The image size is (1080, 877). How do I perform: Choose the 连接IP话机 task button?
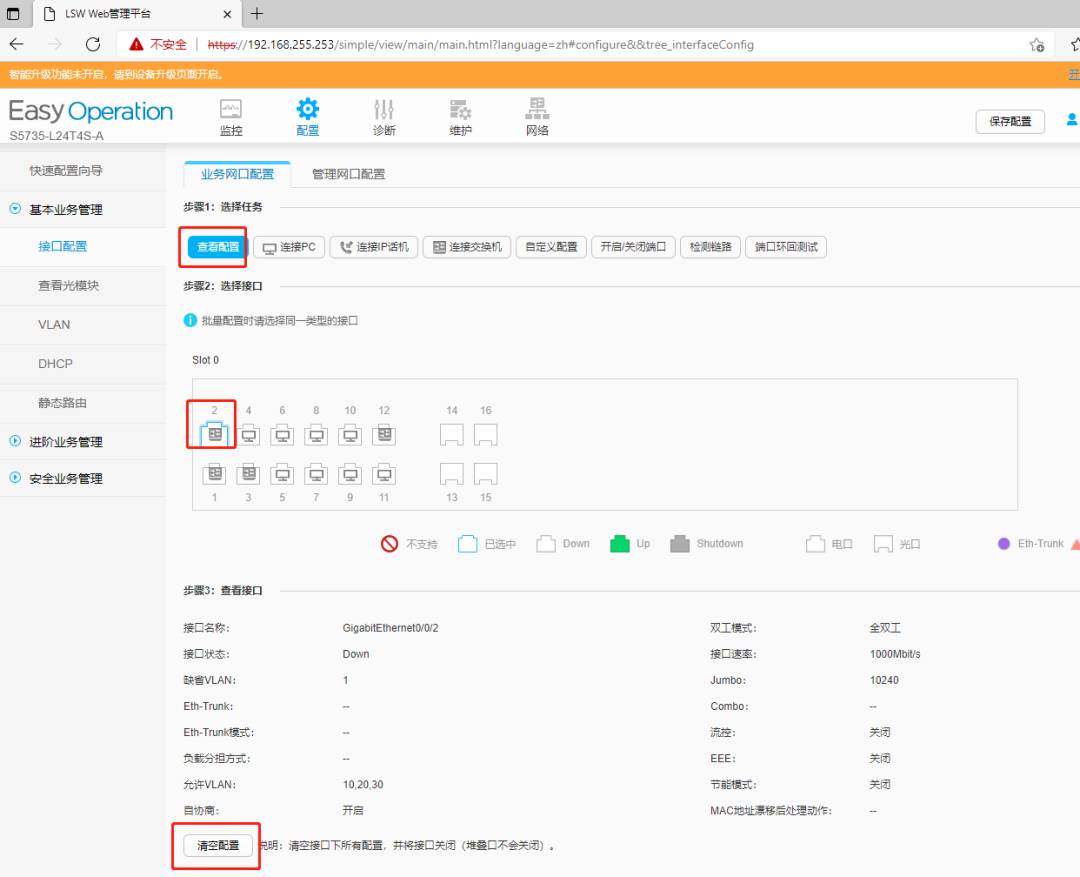(374, 247)
